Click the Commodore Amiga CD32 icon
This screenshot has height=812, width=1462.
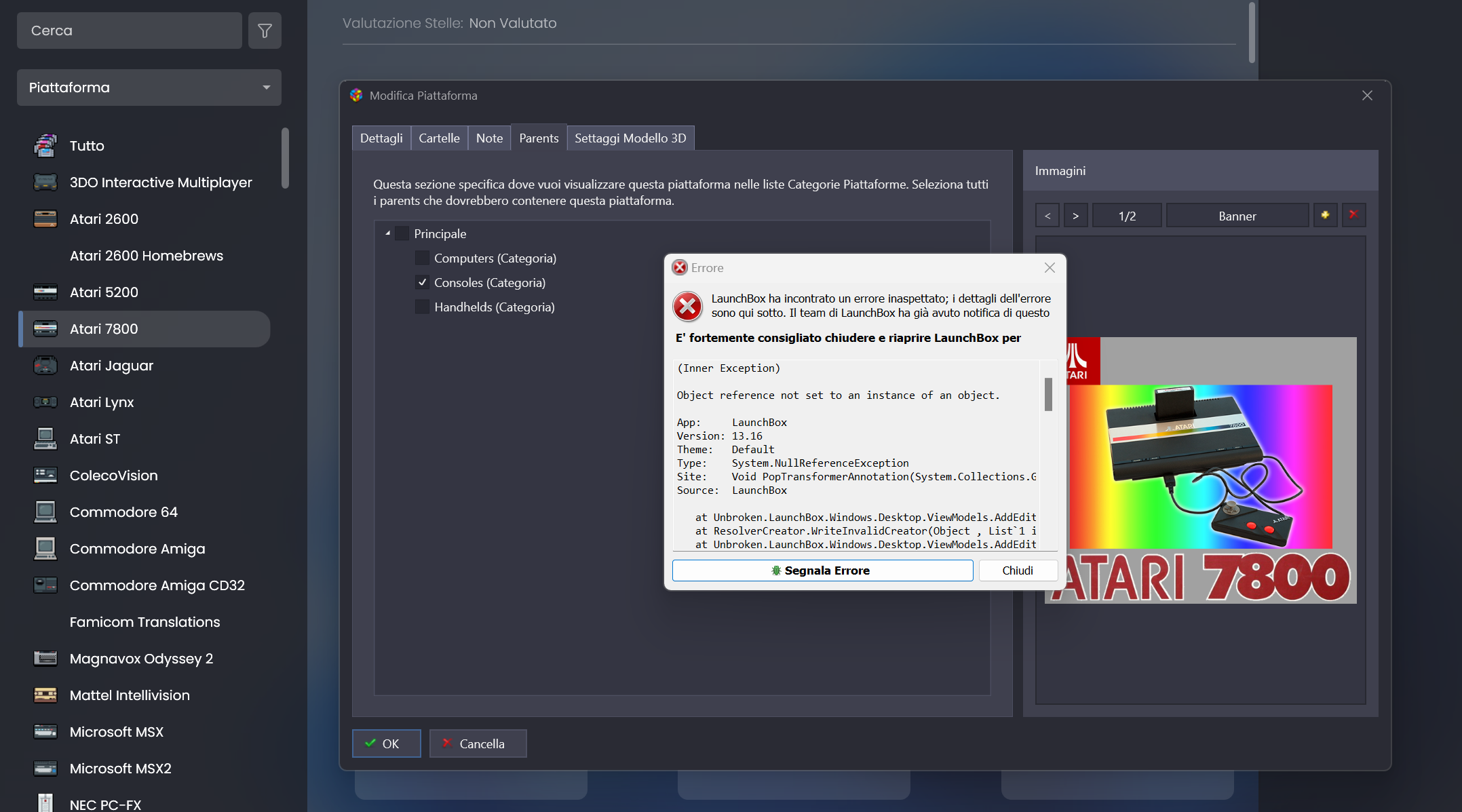(x=45, y=585)
